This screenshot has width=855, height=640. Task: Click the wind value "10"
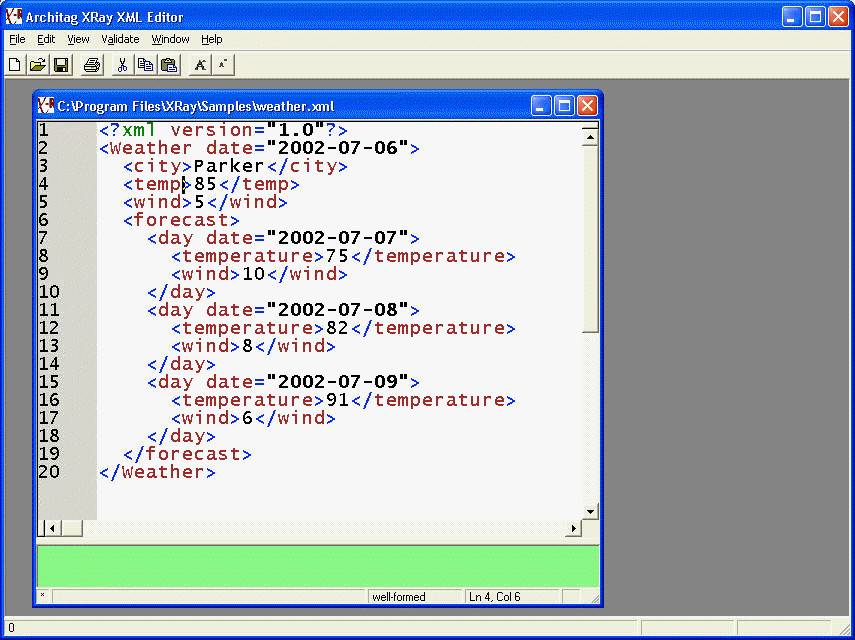click(x=254, y=274)
